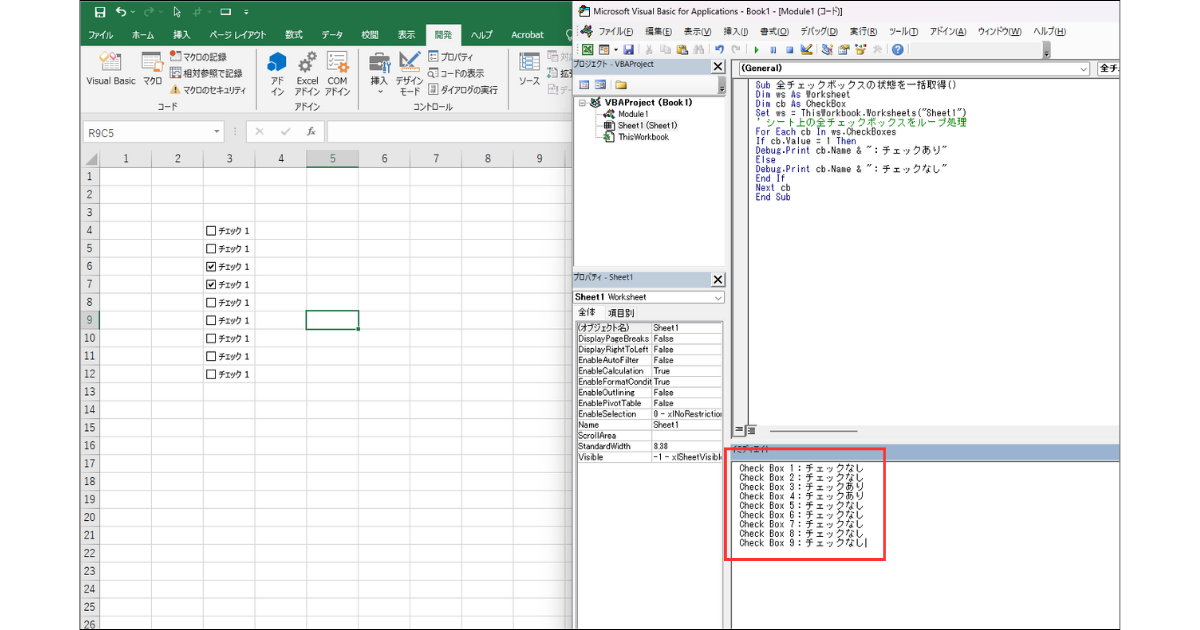
Task: Expand the Sheet1 Worksheet properties dropdown
Action: [x=718, y=297]
